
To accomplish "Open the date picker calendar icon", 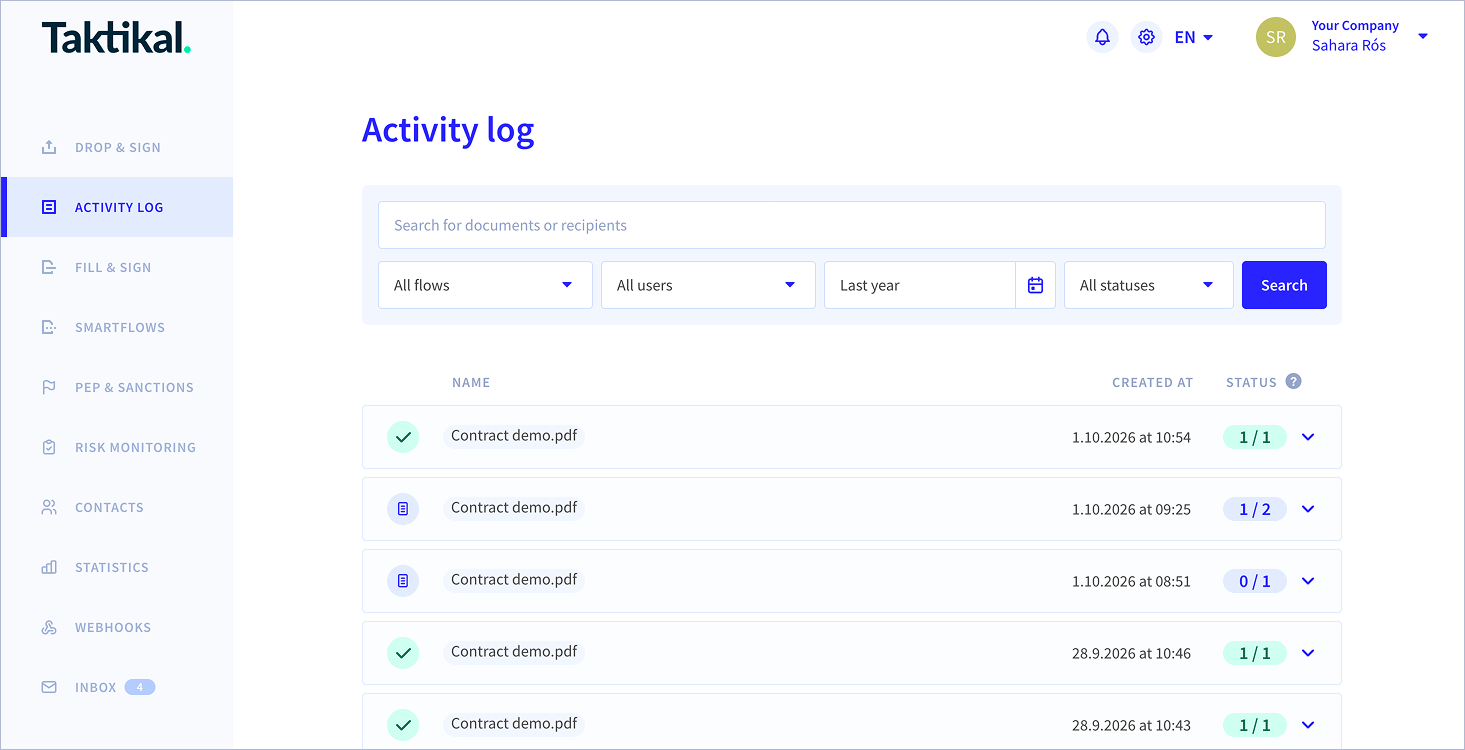I will click(x=1036, y=285).
